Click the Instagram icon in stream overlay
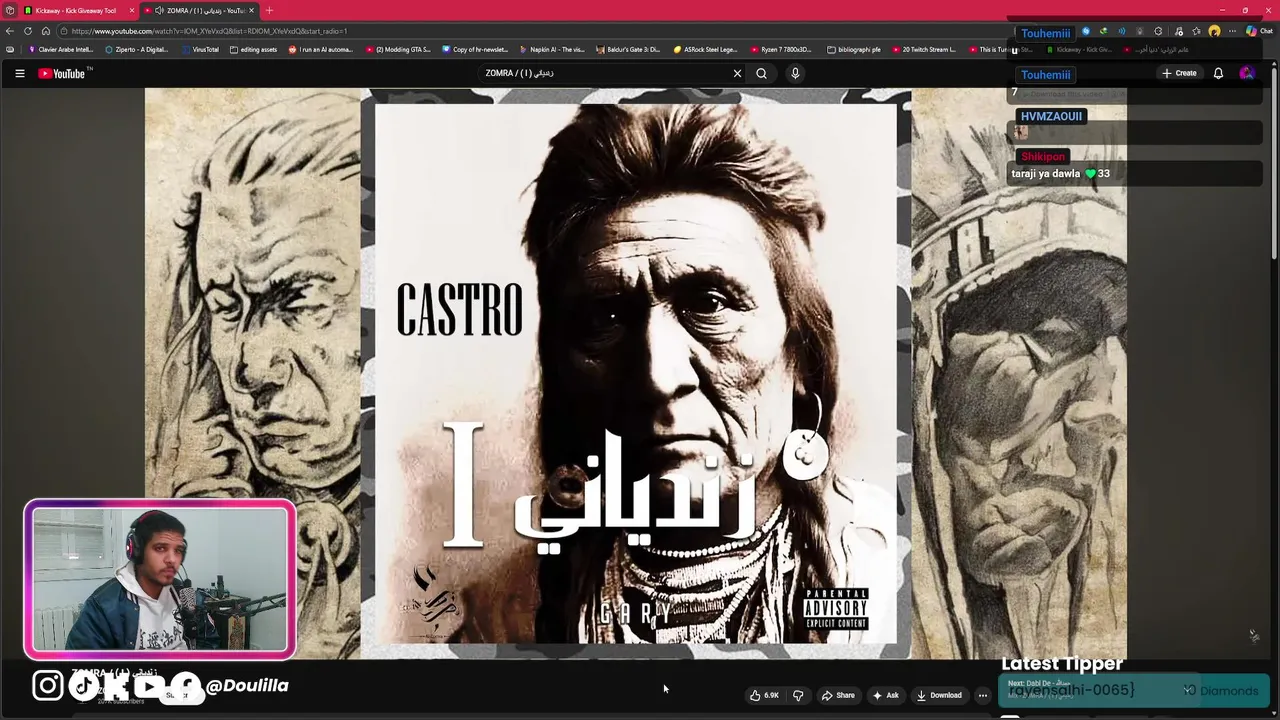Viewport: 1280px width, 720px height. 47,685
